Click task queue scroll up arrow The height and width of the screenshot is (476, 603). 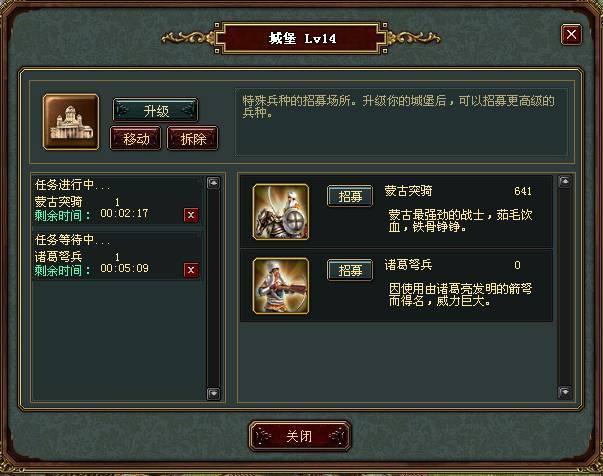coord(213,183)
